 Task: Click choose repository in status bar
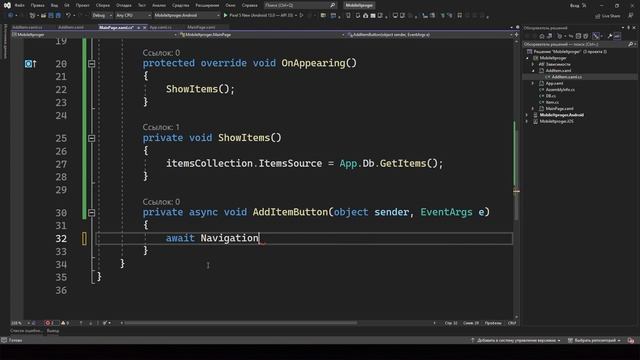(x=594, y=340)
